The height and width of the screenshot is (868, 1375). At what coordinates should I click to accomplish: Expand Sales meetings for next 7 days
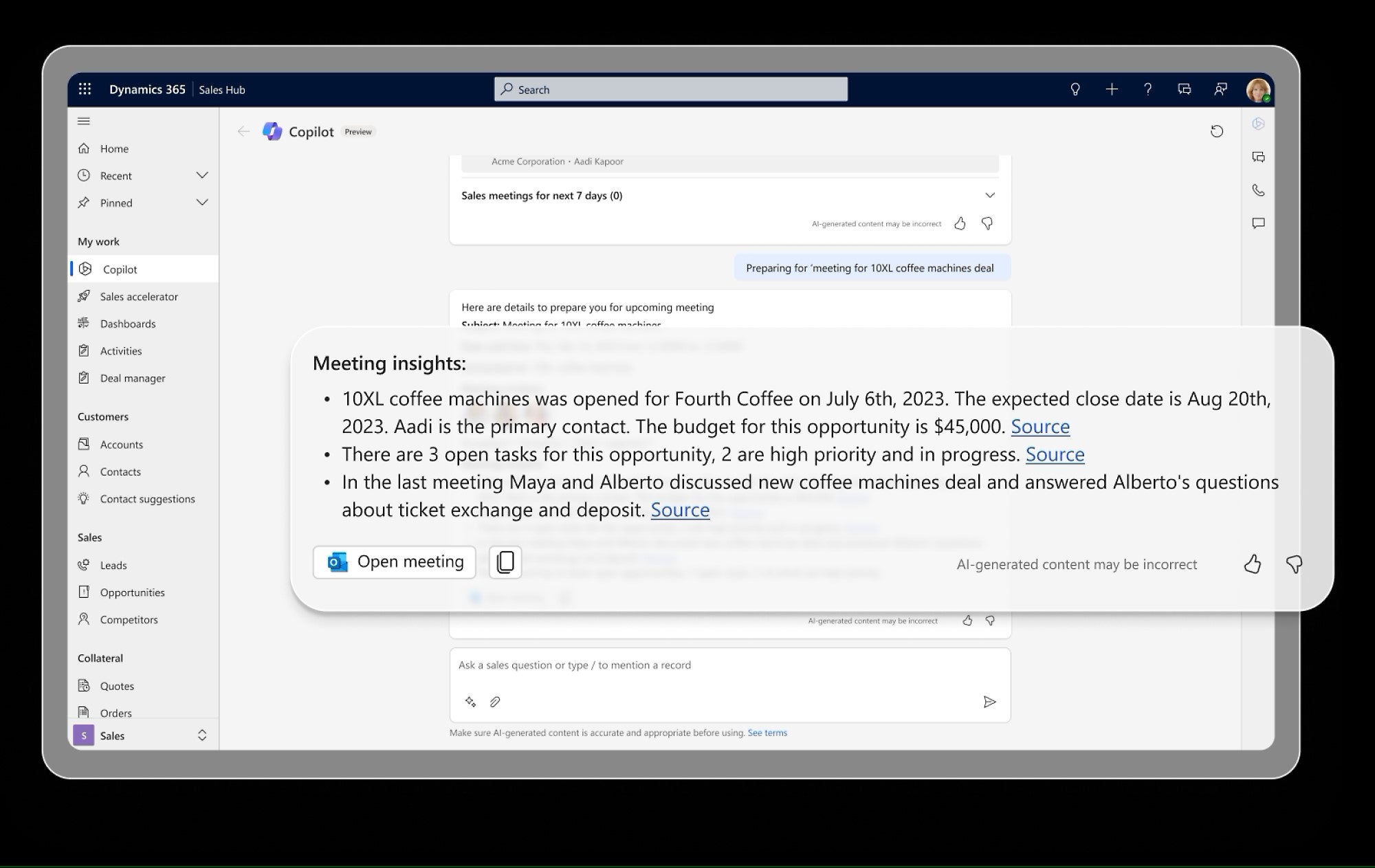point(989,195)
